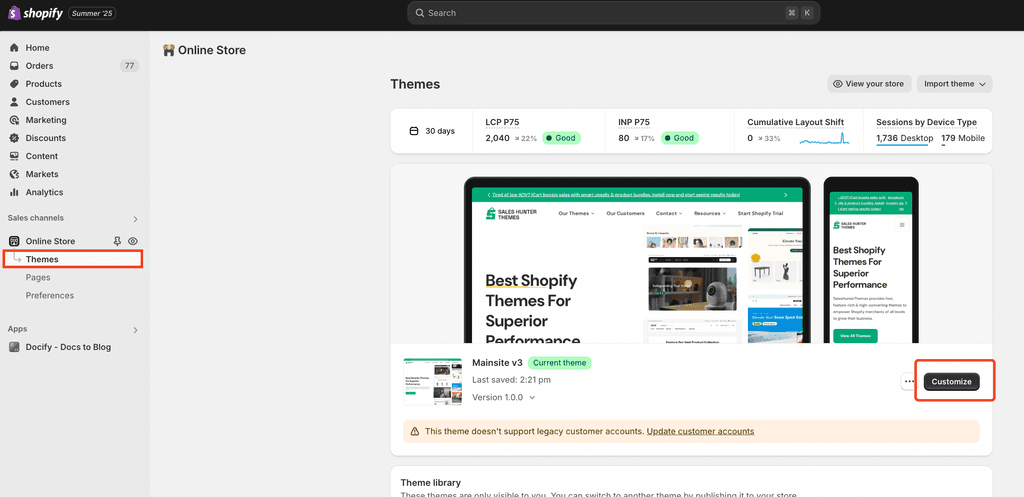Click the Good badge for LCP
Image resolution: width=1024 pixels, height=497 pixels.
[x=562, y=138]
